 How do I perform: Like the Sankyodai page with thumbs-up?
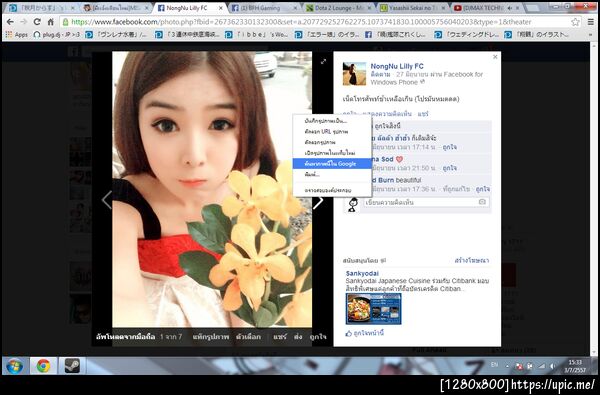365,333
